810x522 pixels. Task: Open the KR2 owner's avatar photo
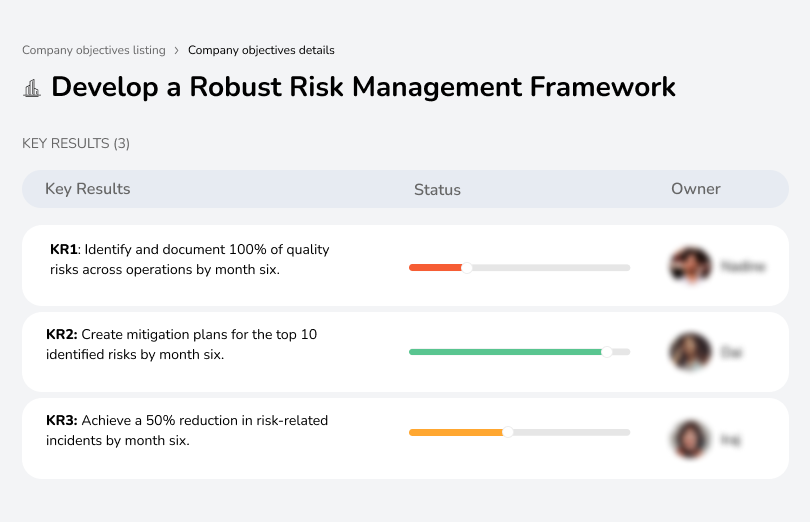(689, 352)
